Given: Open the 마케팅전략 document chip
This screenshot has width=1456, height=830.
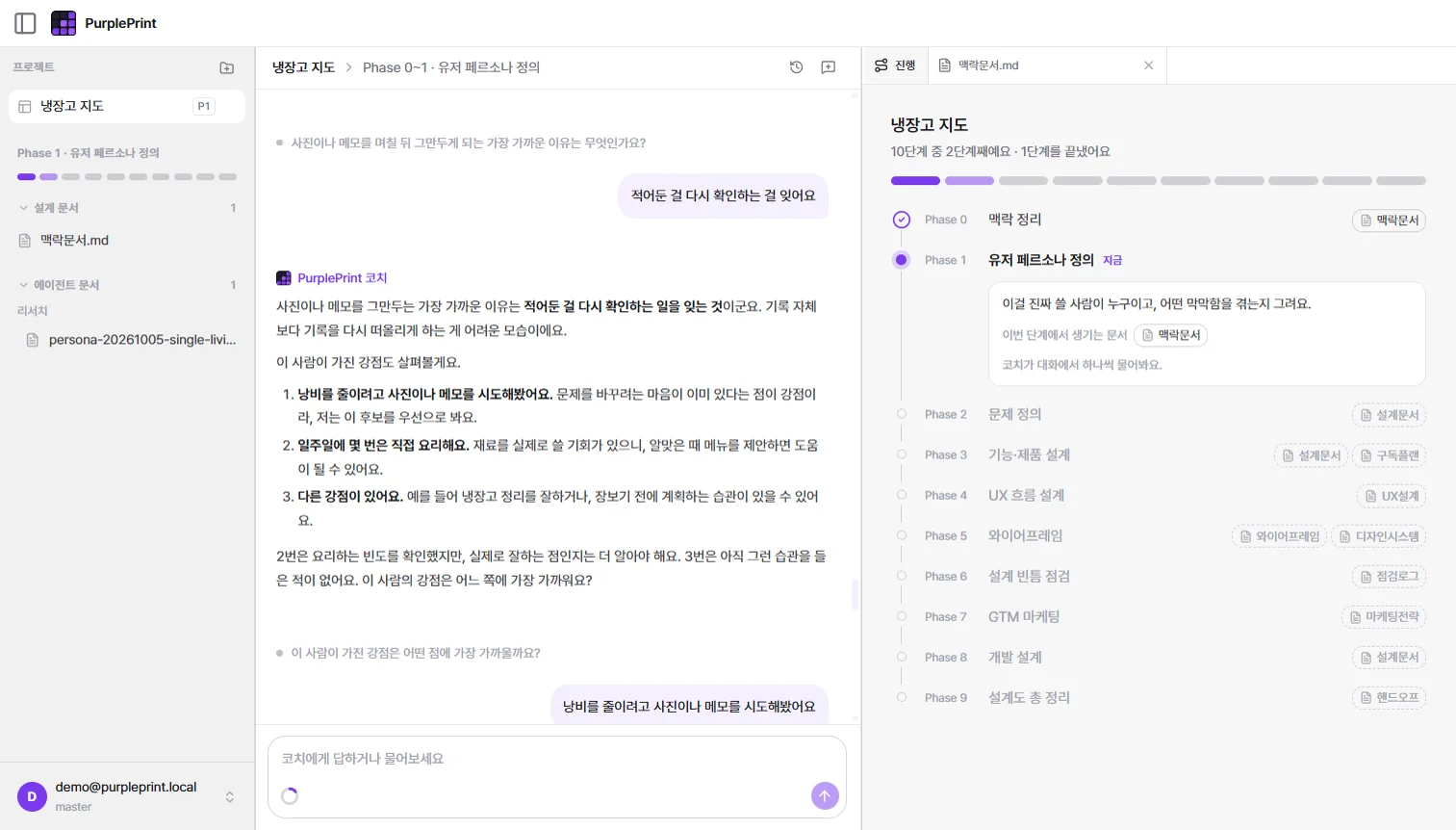Looking at the screenshot, I should (x=1384, y=617).
